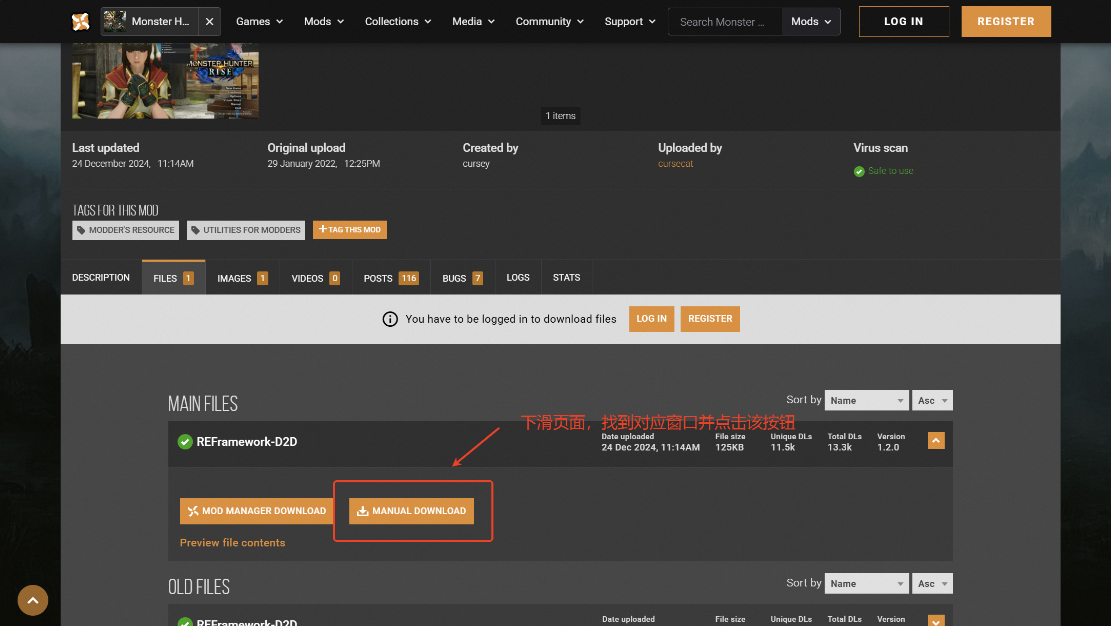The width and height of the screenshot is (1111, 626).
Task: Click the Tag This Mod button
Action: 349,230
